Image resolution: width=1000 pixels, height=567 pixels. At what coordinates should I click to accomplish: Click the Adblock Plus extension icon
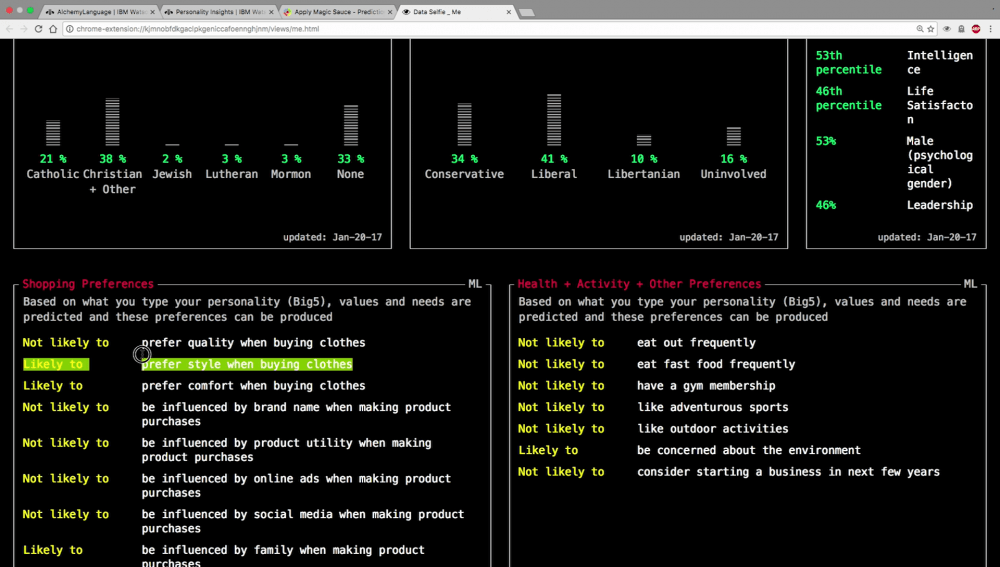(975, 29)
